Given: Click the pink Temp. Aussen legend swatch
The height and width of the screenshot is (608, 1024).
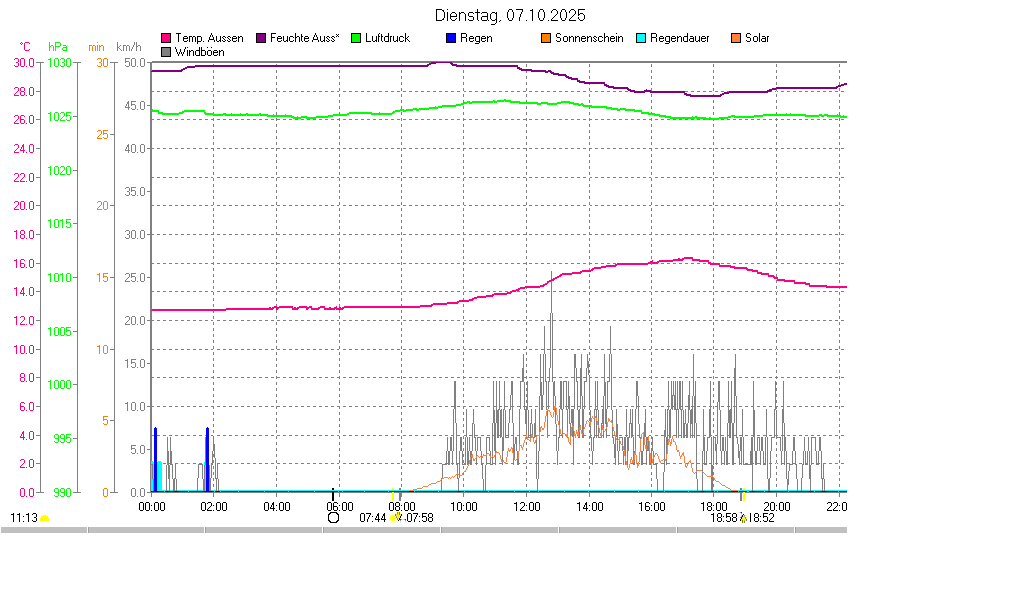Looking at the screenshot, I should pos(166,38).
